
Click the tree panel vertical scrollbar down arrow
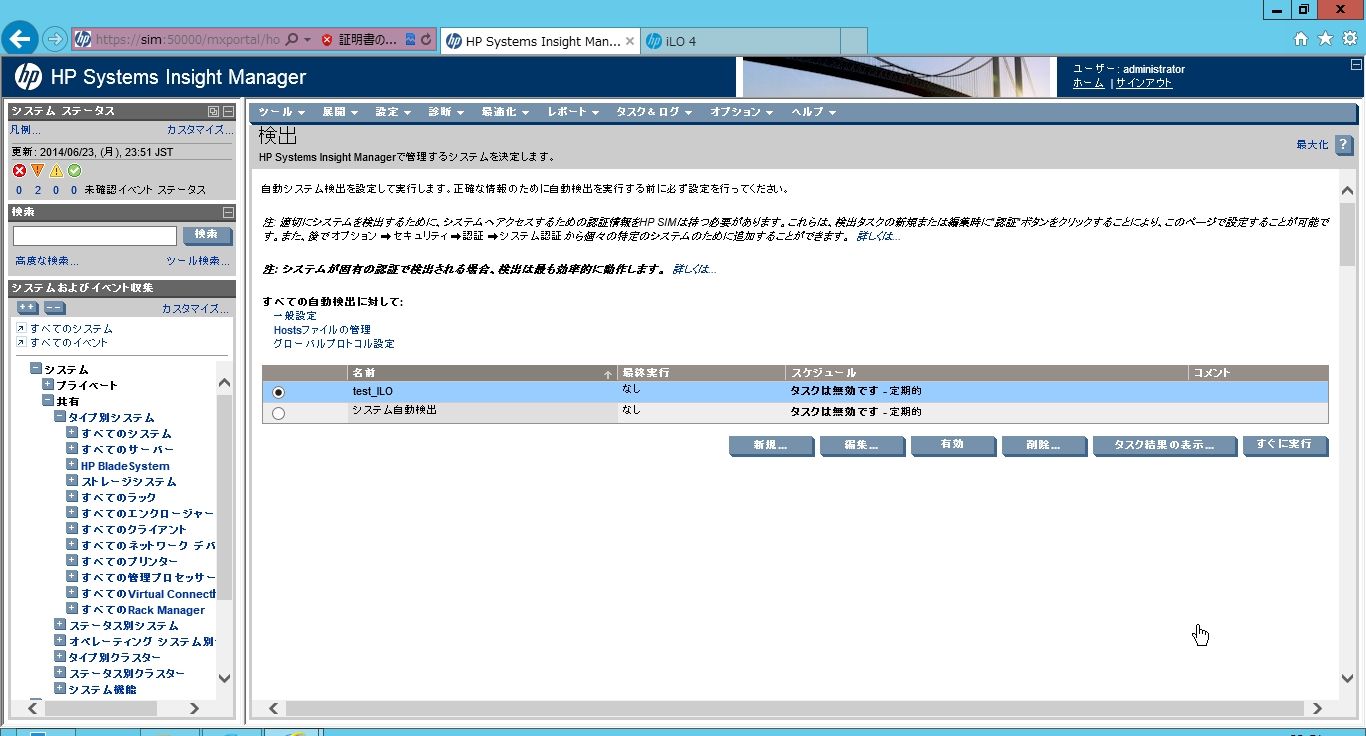tap(224, 678)
